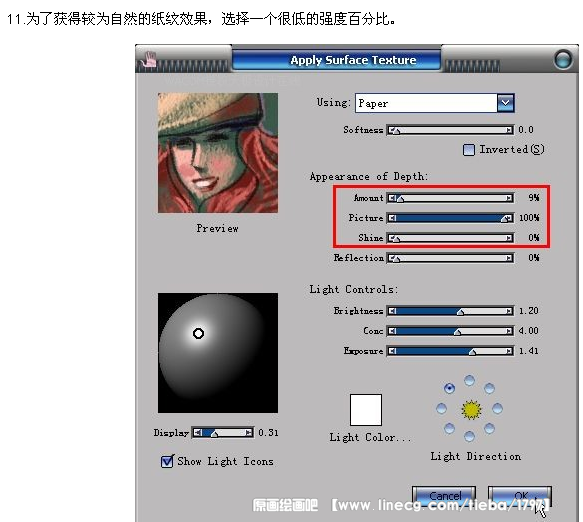Viewport: 583px width, 522px height.
Task: Open the Using dropdown arrow
Action: (x=506, y=103)
